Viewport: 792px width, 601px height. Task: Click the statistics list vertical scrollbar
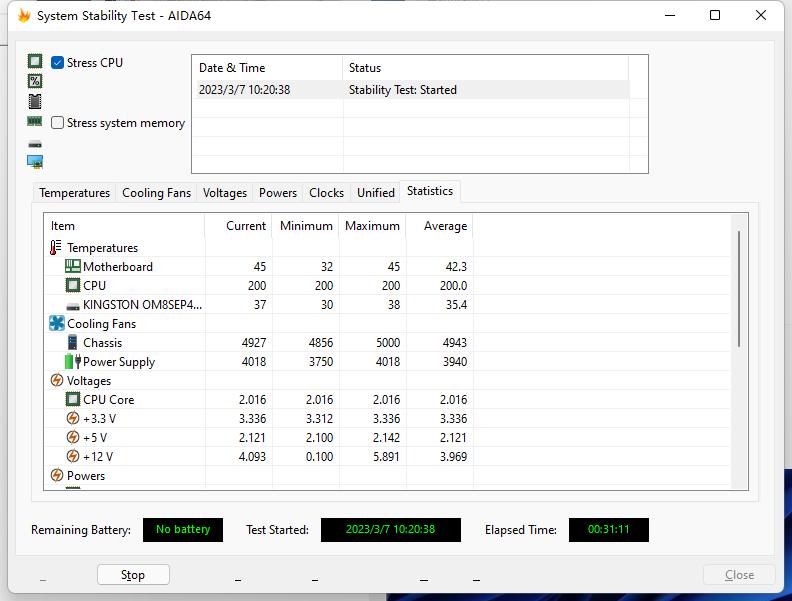click(739, 290)
